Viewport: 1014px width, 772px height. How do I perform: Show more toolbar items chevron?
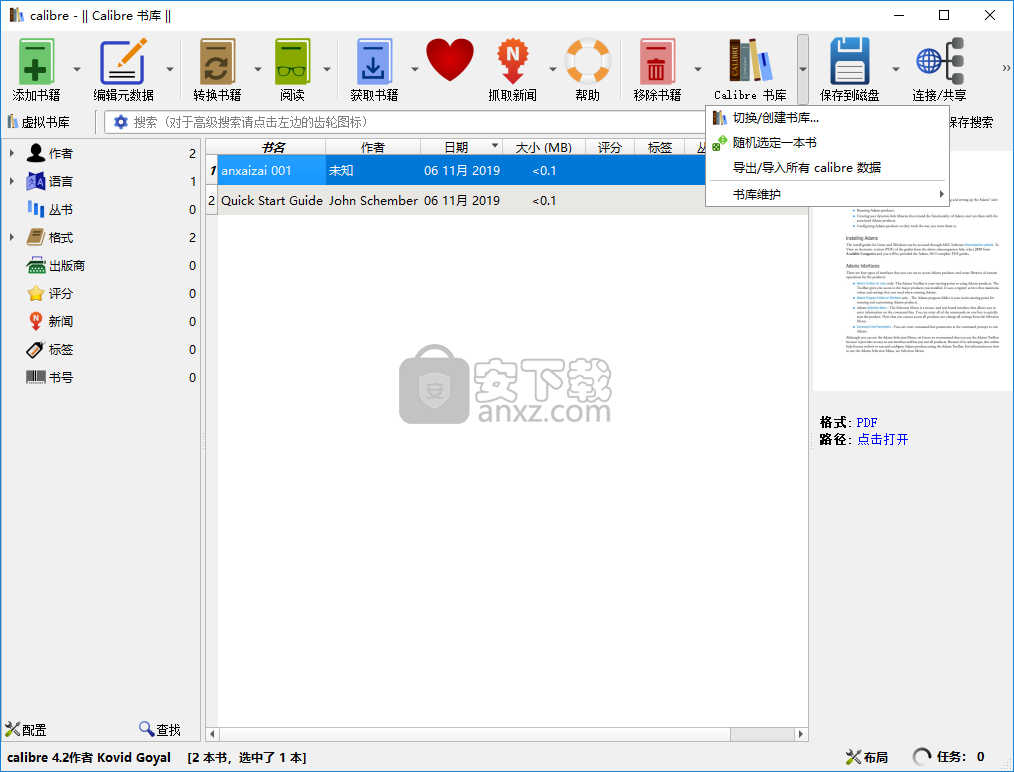pos(1006,68)
